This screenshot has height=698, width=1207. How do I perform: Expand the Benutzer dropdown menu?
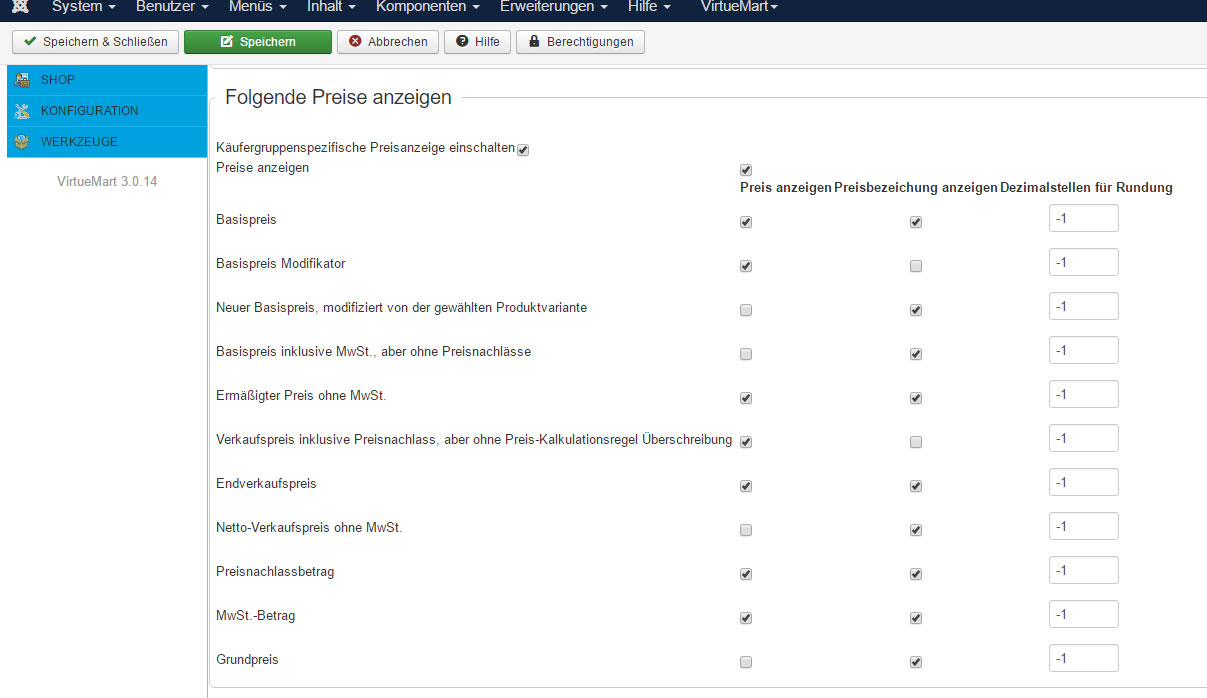click(171, 7)
